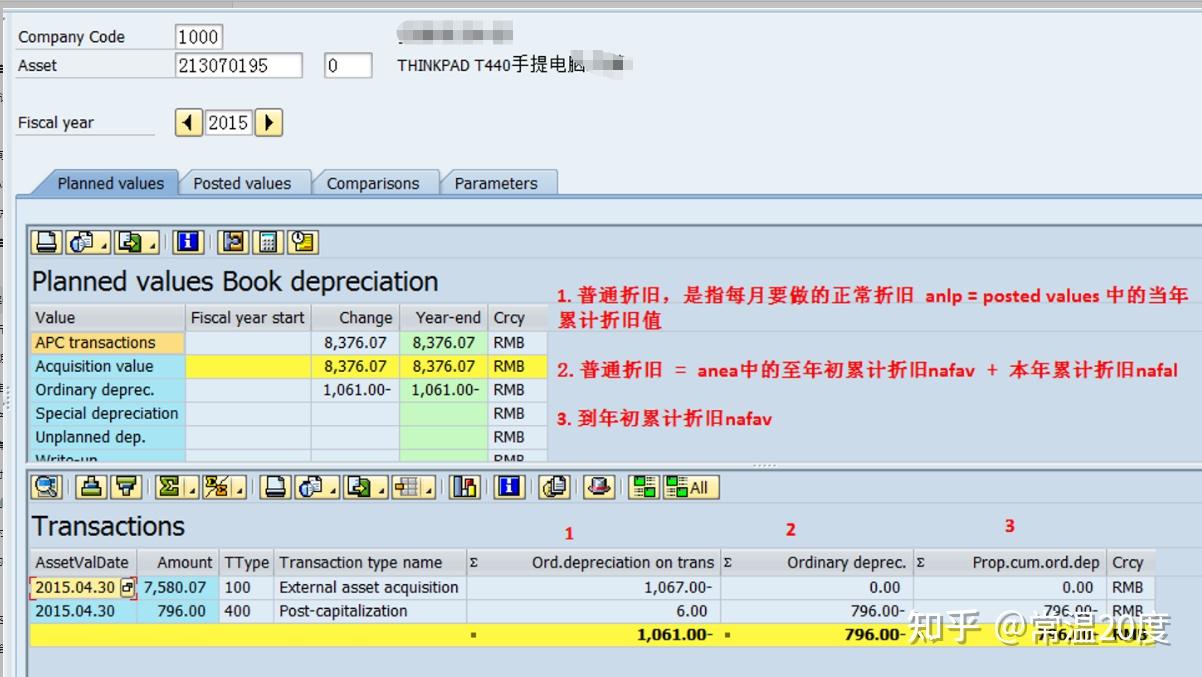Click the next year arrow for Fiscal year
The width and height of the screenshot is (1202, 677).
[x=268, y=121]
